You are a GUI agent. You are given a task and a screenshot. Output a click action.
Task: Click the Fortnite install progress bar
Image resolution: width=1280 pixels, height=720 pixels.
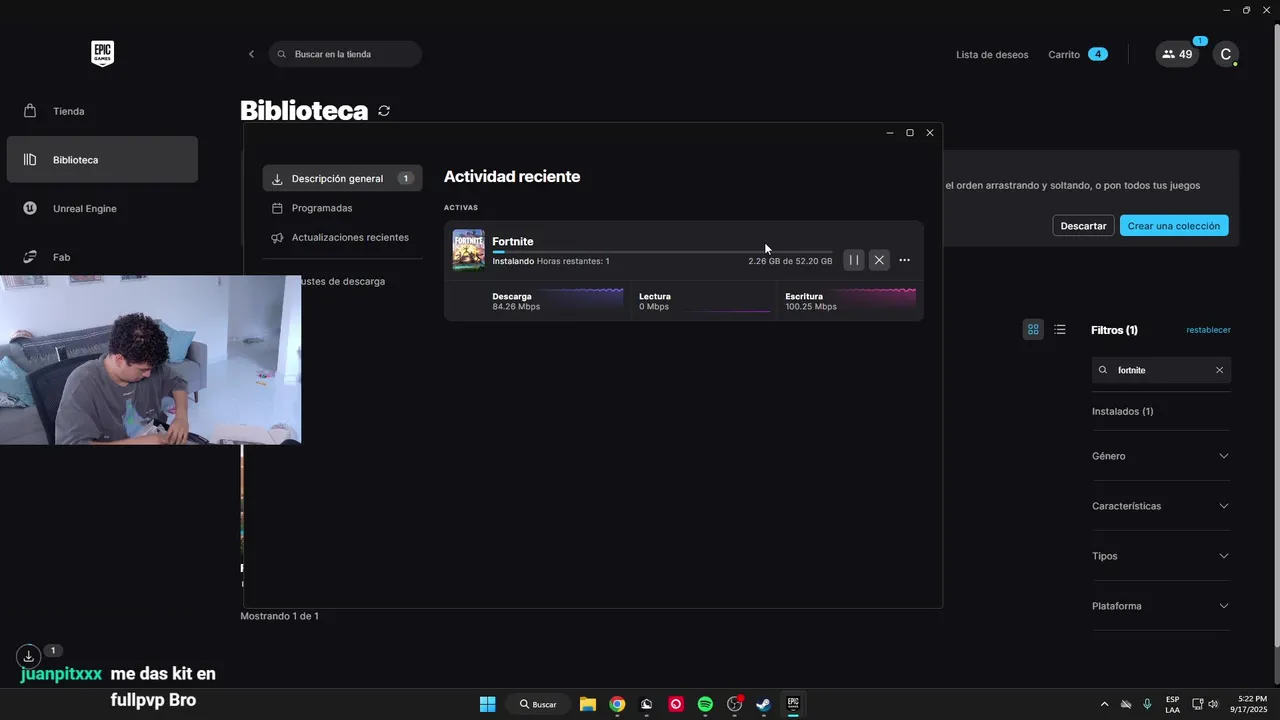tap(662, 252)
